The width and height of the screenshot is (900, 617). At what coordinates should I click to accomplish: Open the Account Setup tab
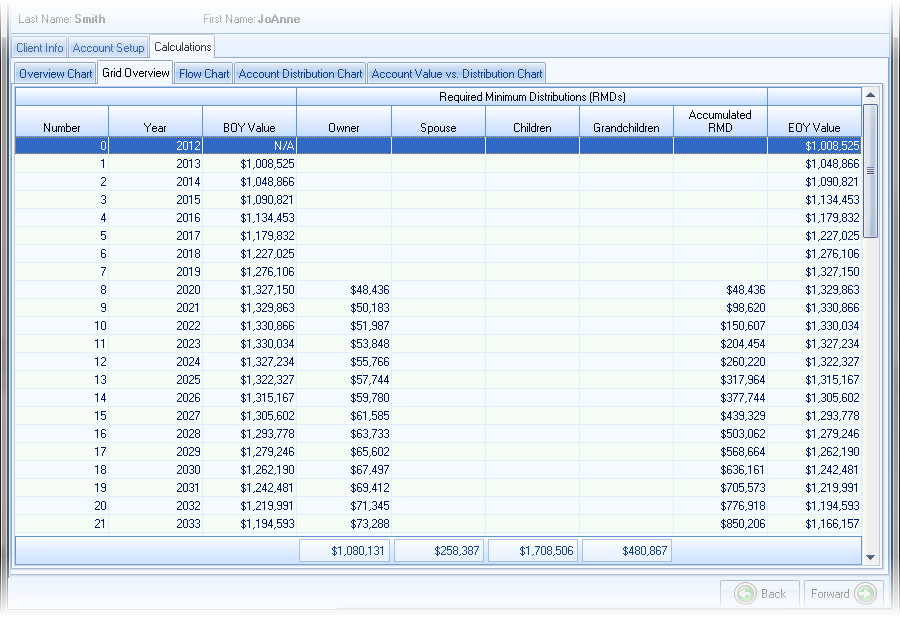(108, 48)
